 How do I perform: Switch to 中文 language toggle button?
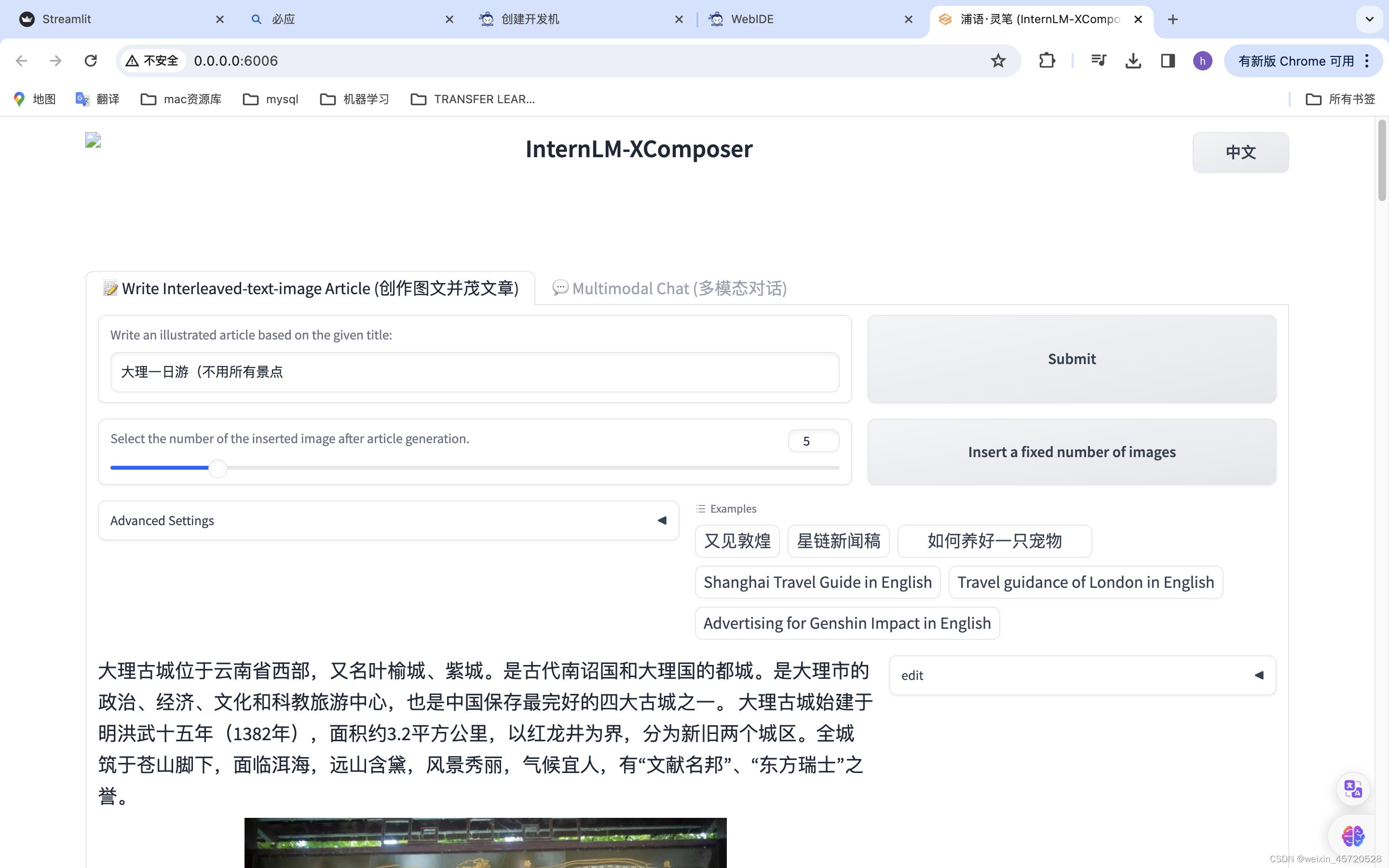coord(1240,152)
